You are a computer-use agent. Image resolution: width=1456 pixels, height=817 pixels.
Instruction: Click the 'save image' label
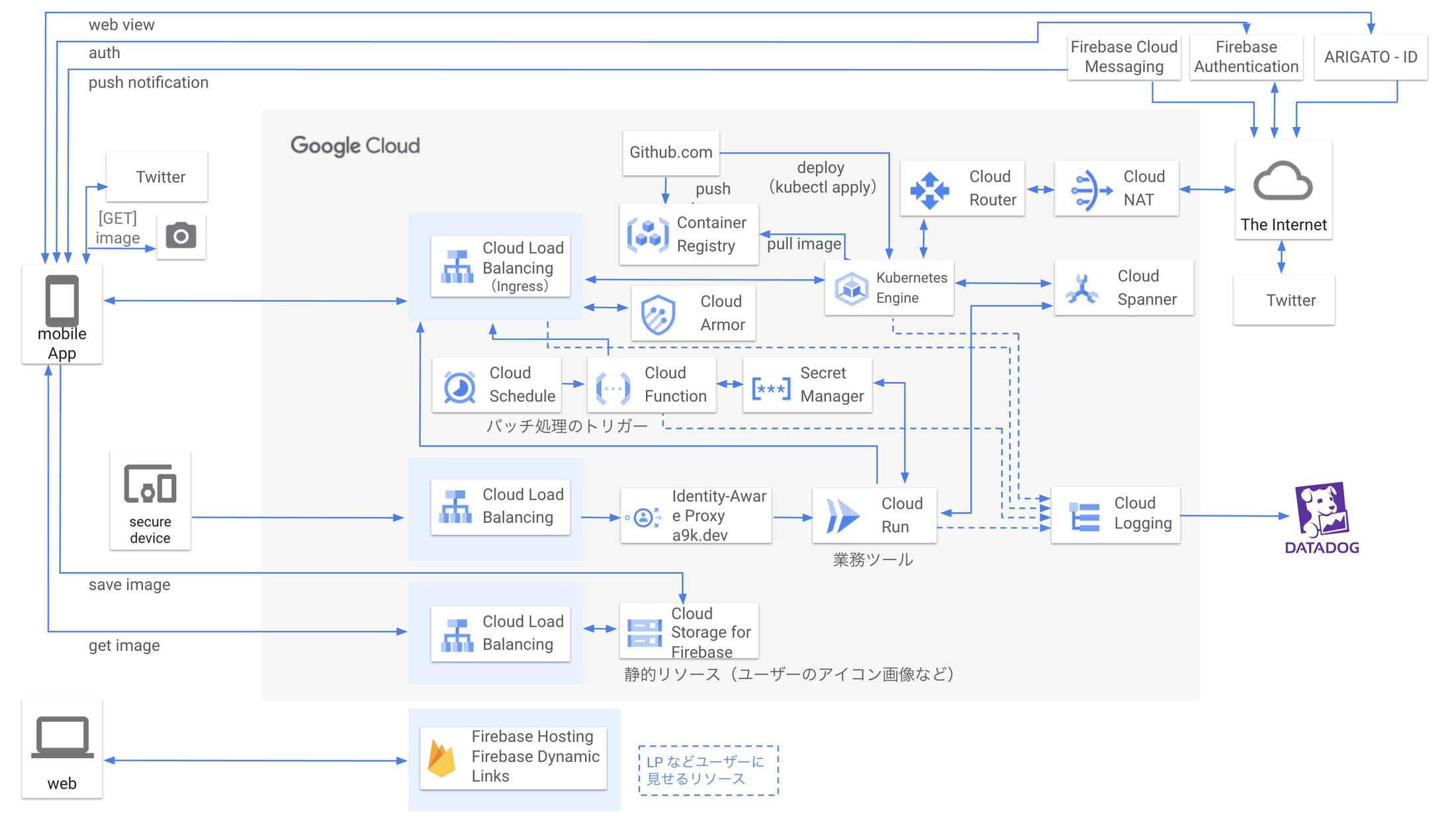129,585
